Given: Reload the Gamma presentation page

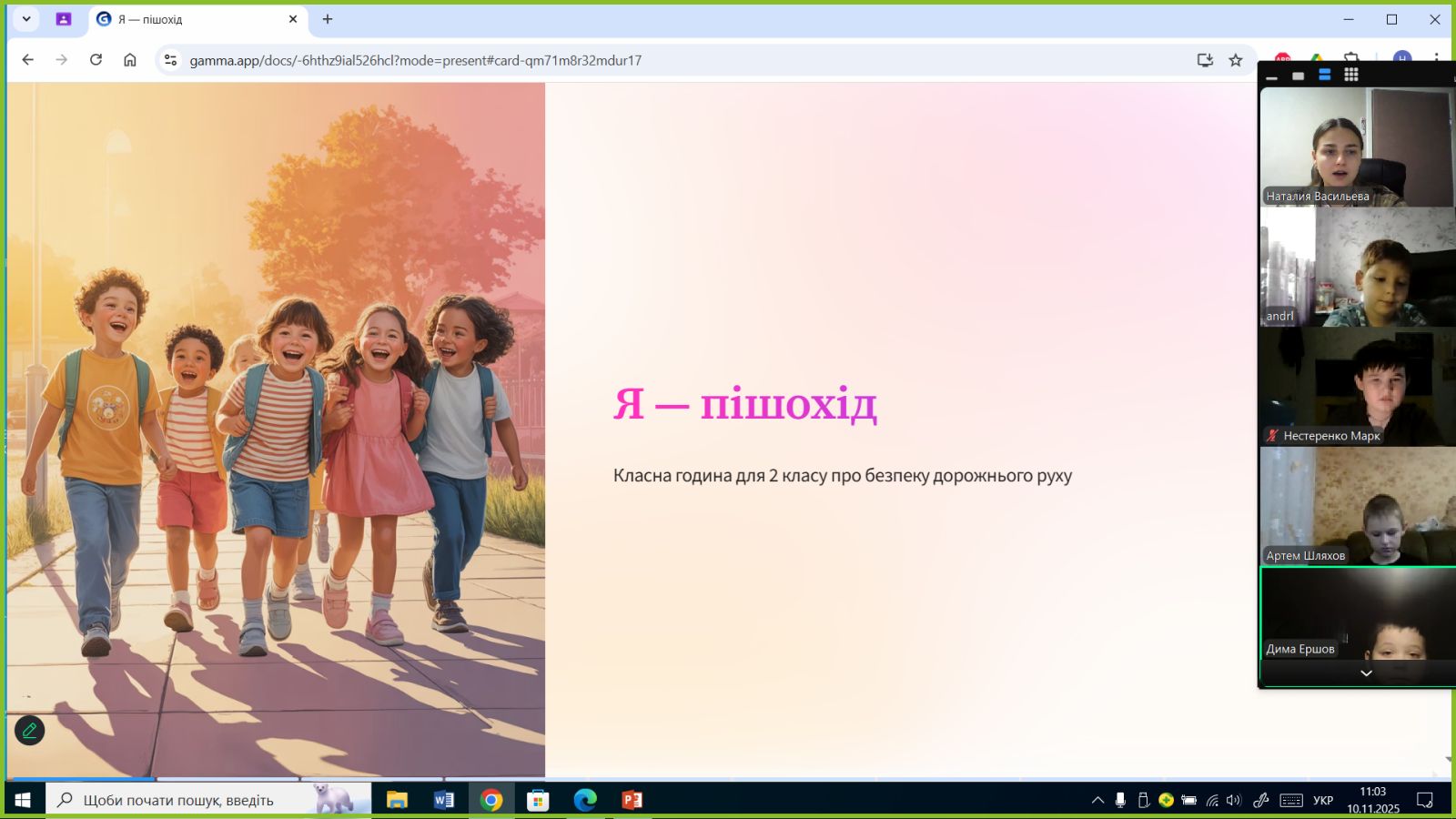Looking at the screenshot, I should (x=96, y=60).
